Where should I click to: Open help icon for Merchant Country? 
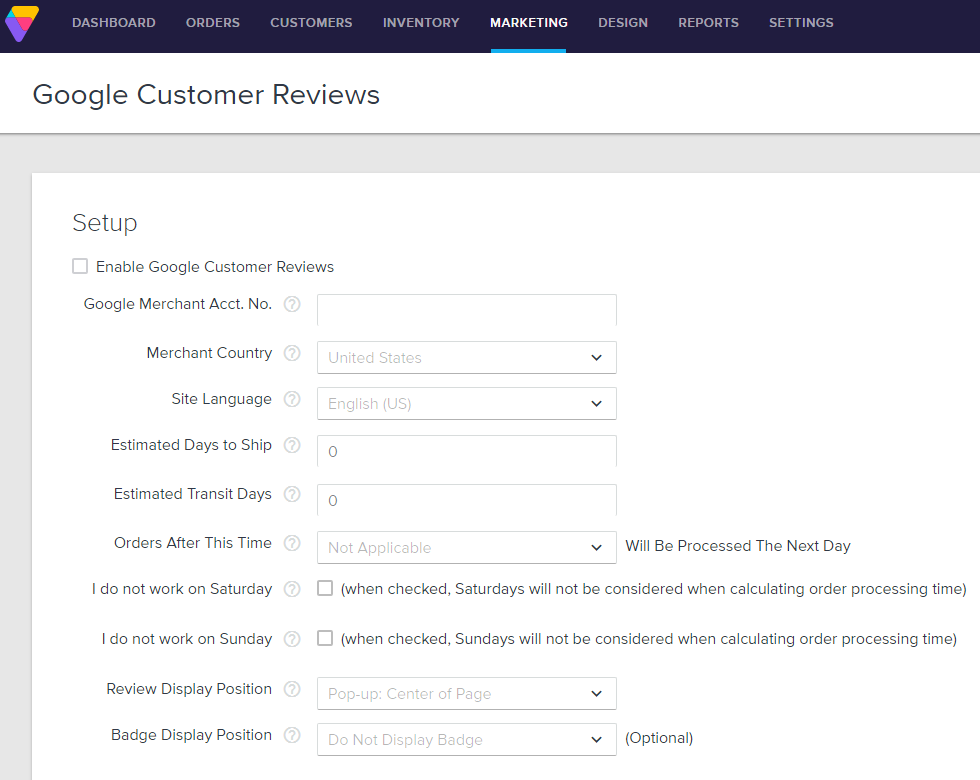click(292, 353)
